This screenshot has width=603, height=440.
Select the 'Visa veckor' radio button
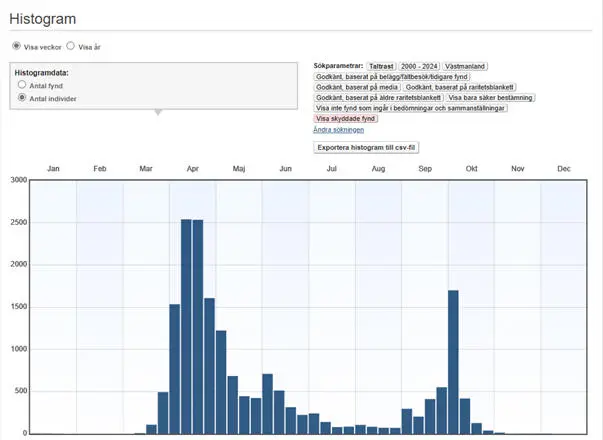(x=16, y=46)
